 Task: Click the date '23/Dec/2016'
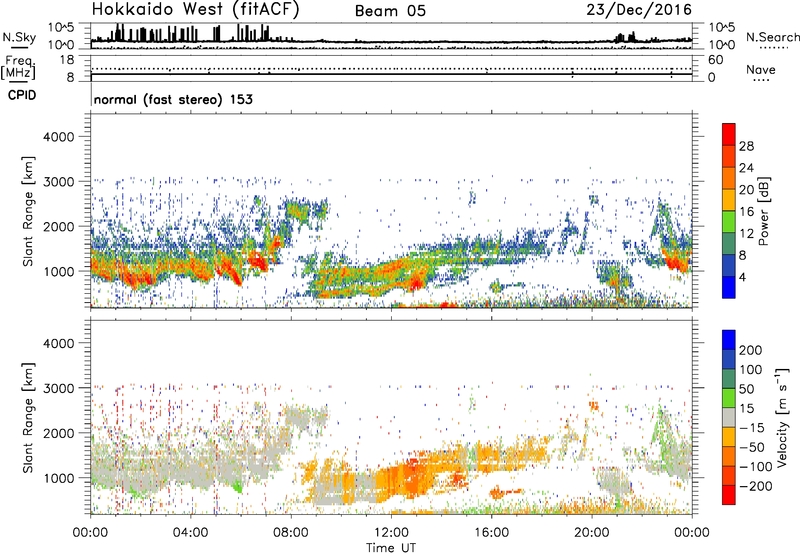(639, 10)
